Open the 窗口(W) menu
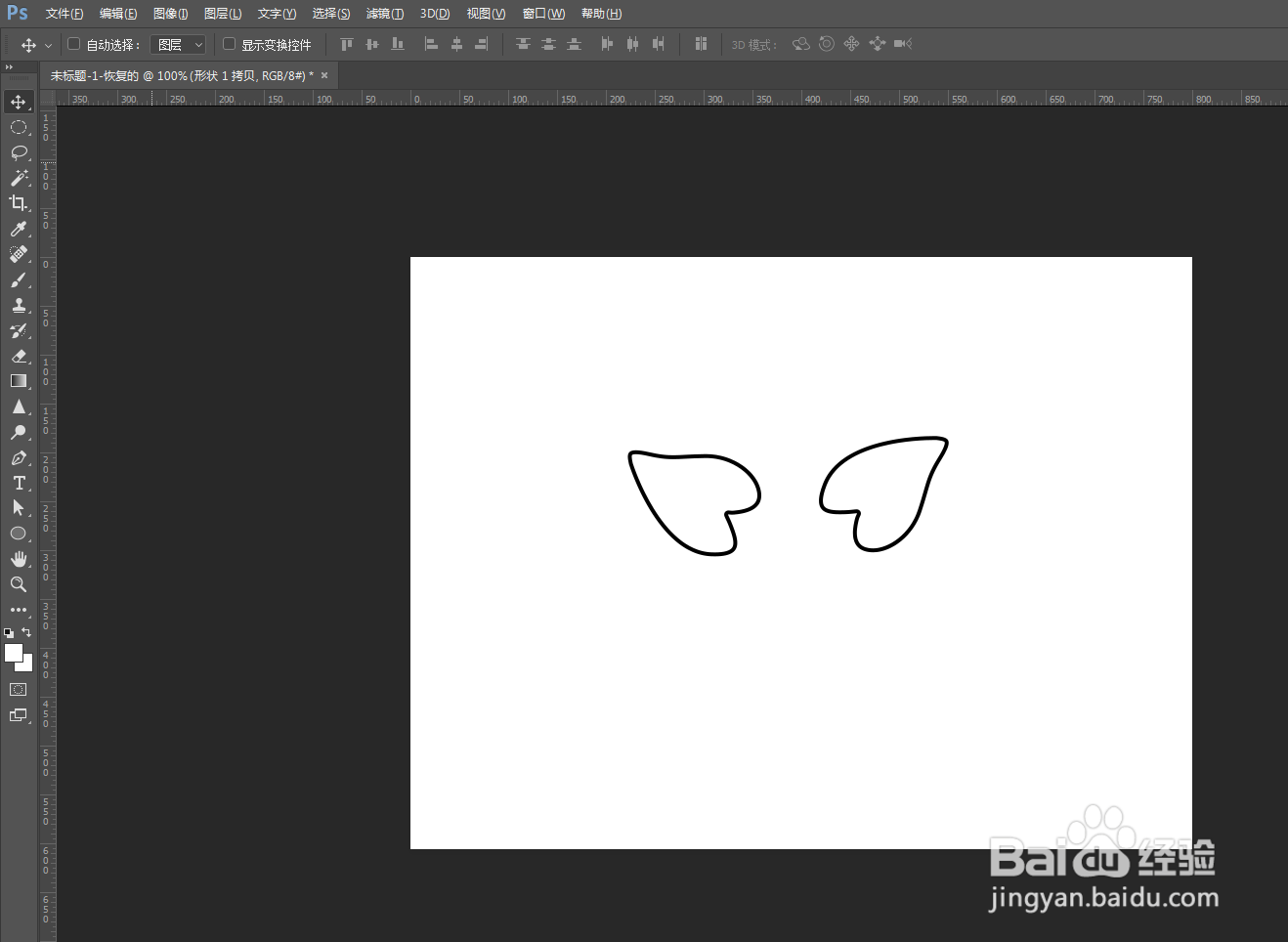 coord(543,14)
